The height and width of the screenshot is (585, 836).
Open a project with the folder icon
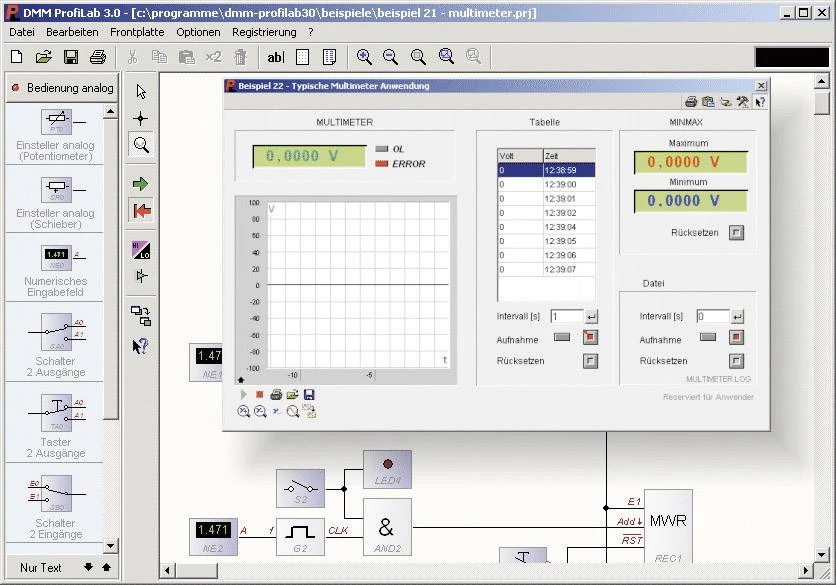44,57
